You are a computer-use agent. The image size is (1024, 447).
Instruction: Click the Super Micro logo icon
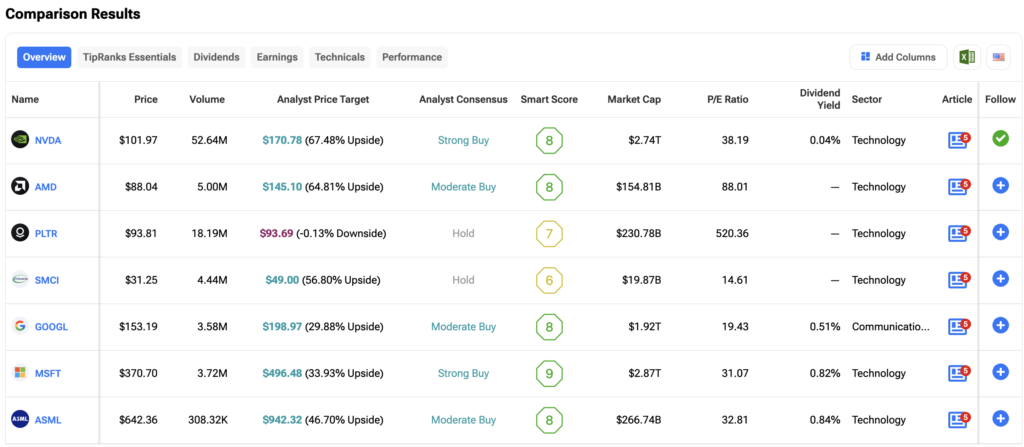[20, 280]
